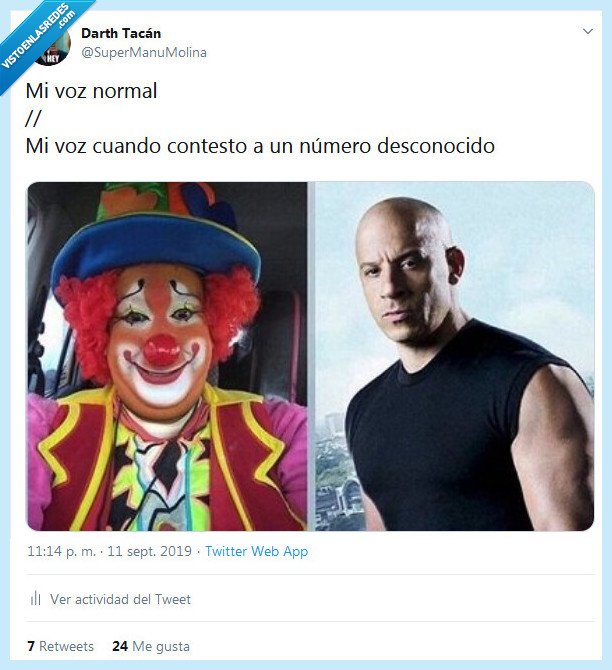Open the tweet options chevron menu
This screenshot has width=612, height=670.
click(x=588, y=31)
